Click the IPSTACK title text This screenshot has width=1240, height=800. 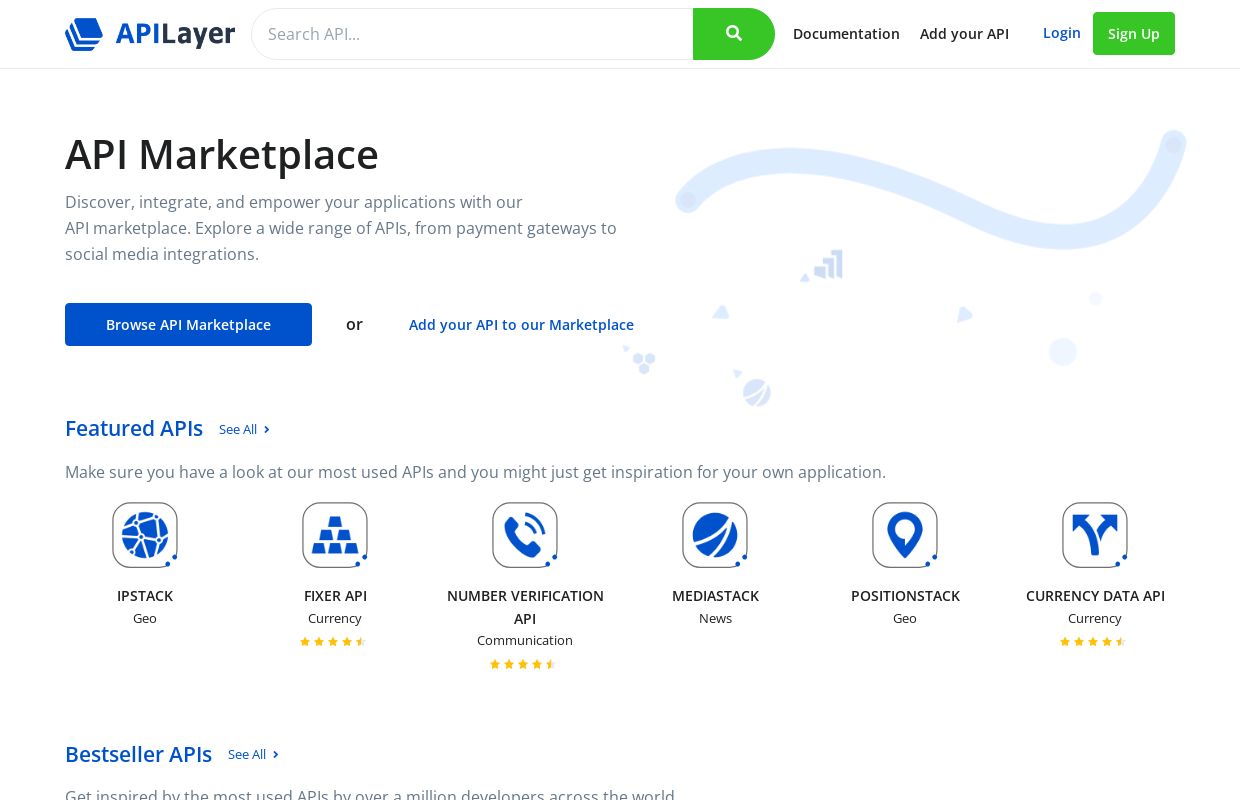145,596
